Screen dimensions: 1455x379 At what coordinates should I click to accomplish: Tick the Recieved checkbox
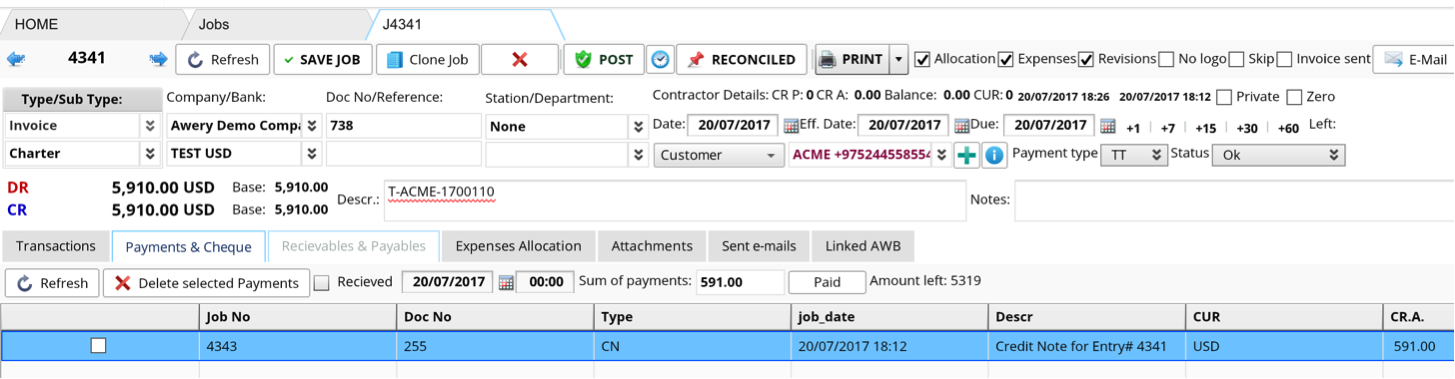pos(321,283)
